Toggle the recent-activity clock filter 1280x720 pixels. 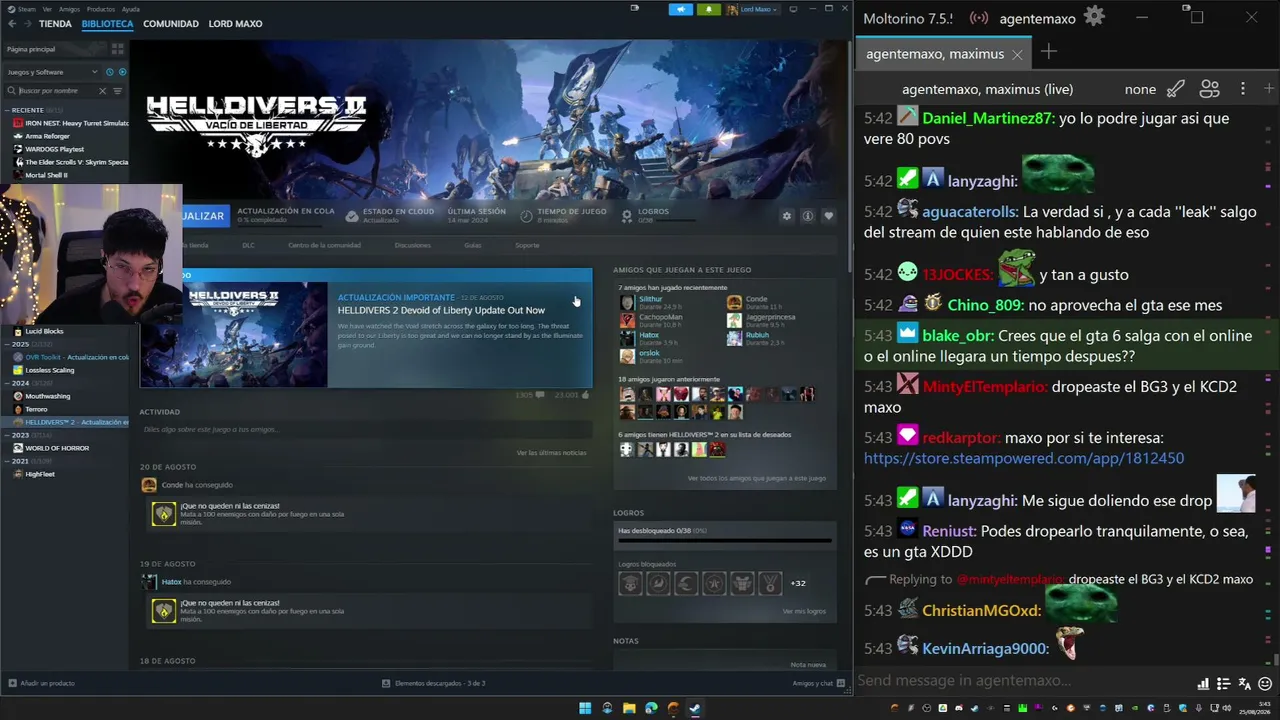(x=109, y=72)
